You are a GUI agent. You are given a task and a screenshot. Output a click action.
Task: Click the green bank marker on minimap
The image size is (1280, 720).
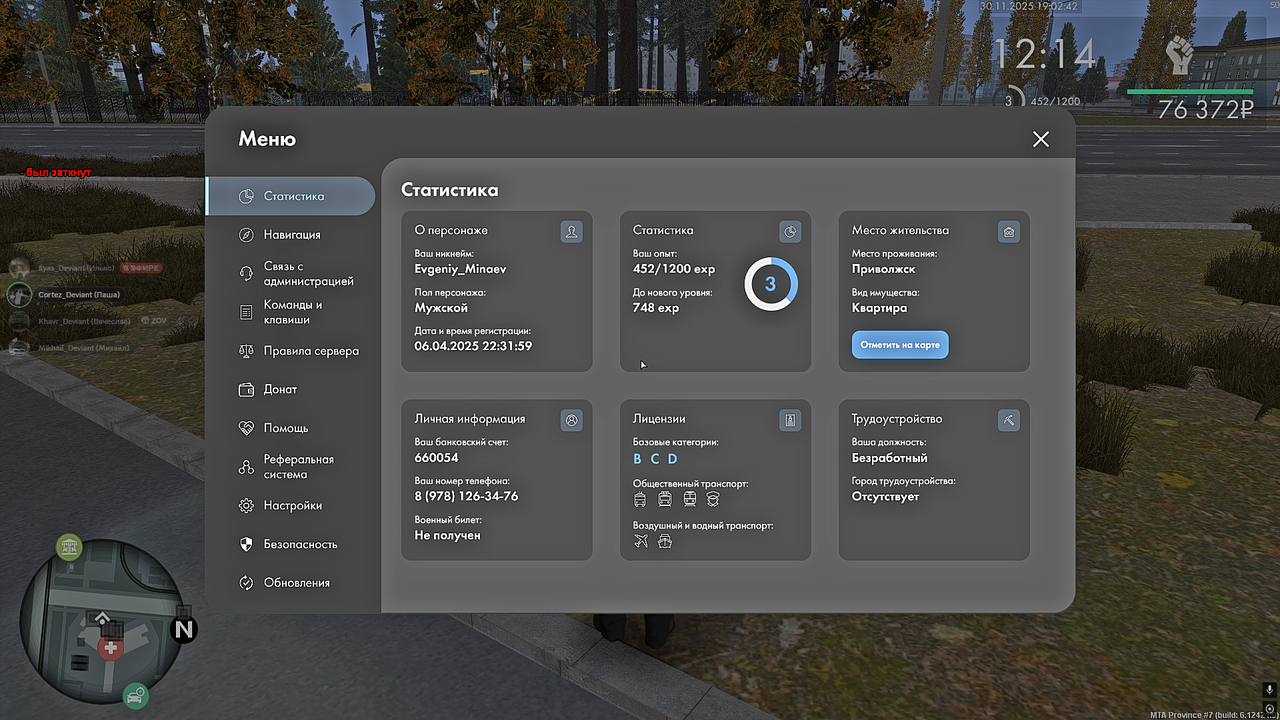coord(69,546)
